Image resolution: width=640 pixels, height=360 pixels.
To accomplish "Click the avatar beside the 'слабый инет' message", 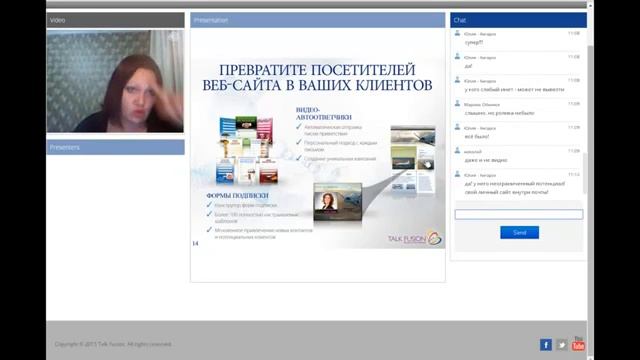I will (x=457, y=80).
